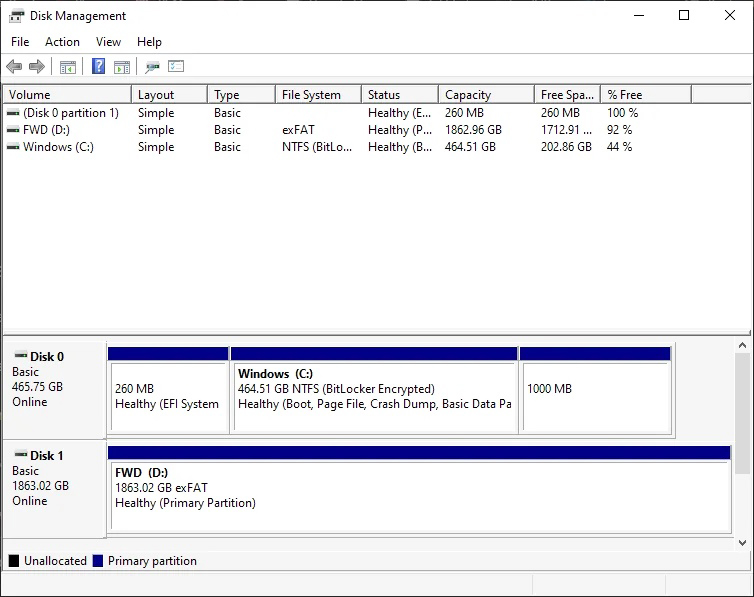The image size is (754, 597).
Task: Click Show/Hide Action Pane toolbar icon
Action: [x=122, y=67]
